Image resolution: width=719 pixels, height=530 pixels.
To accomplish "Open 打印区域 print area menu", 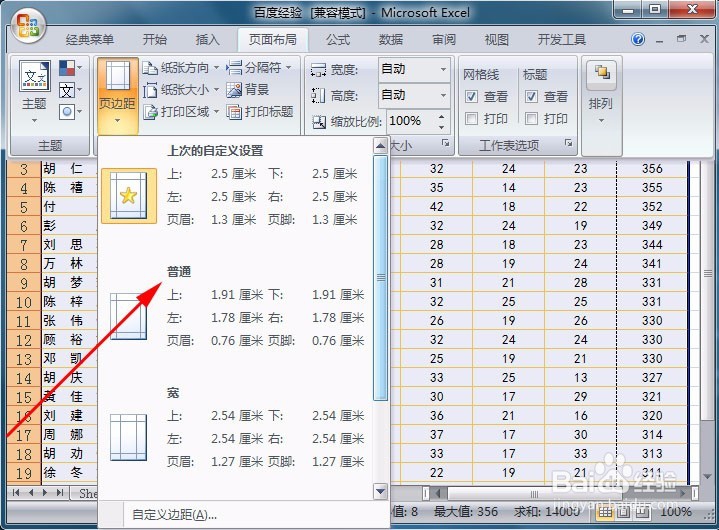I will tap(181, 111).
